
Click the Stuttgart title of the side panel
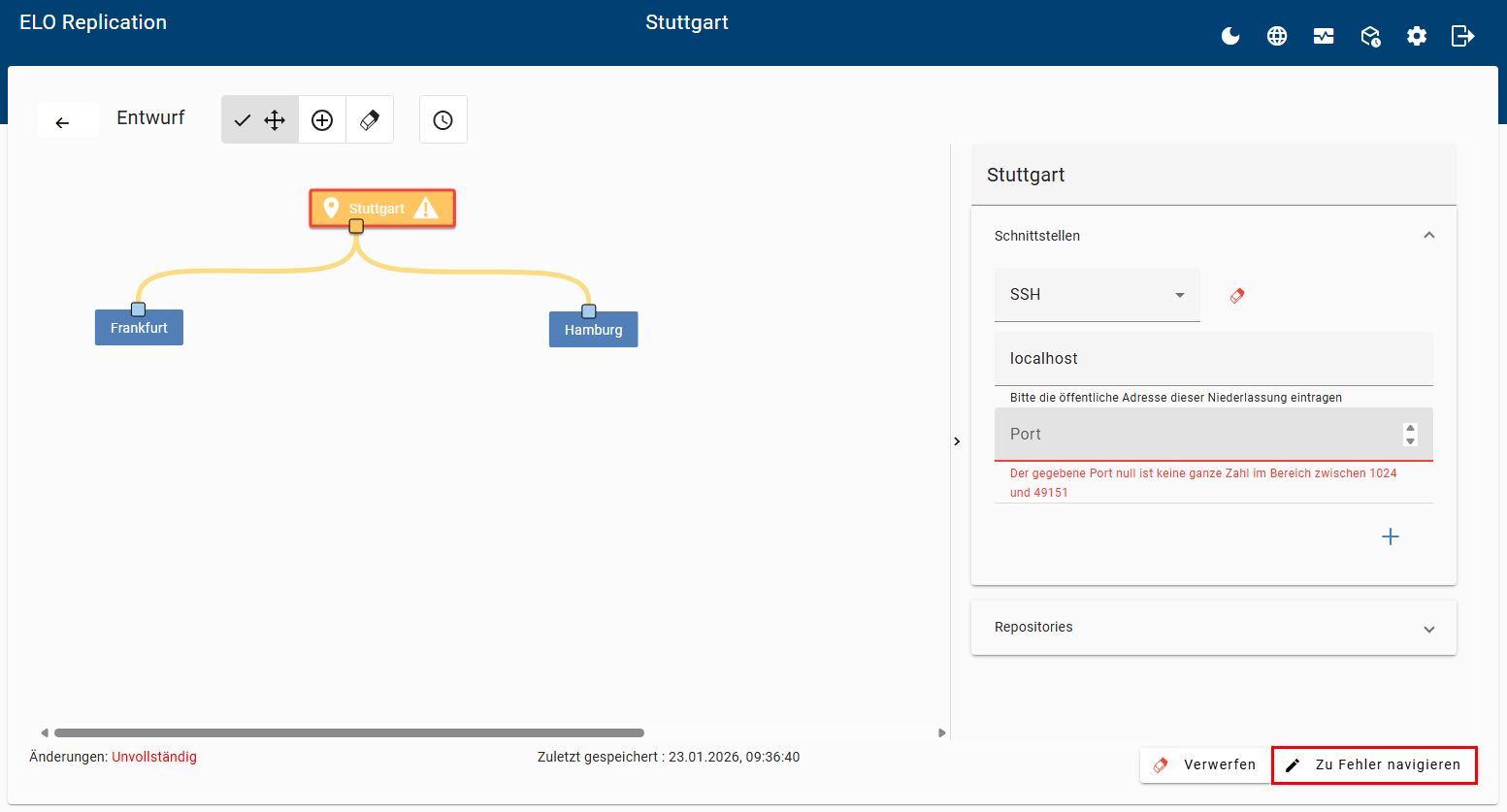point(1026,175)
